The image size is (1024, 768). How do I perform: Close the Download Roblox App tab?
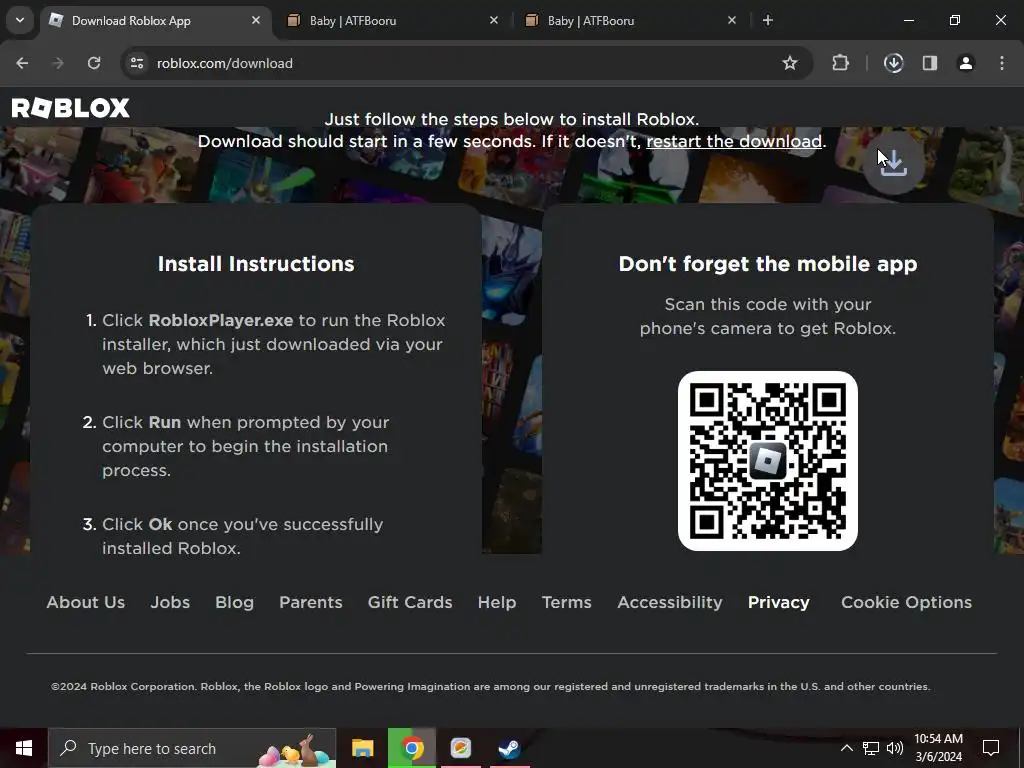256,21
